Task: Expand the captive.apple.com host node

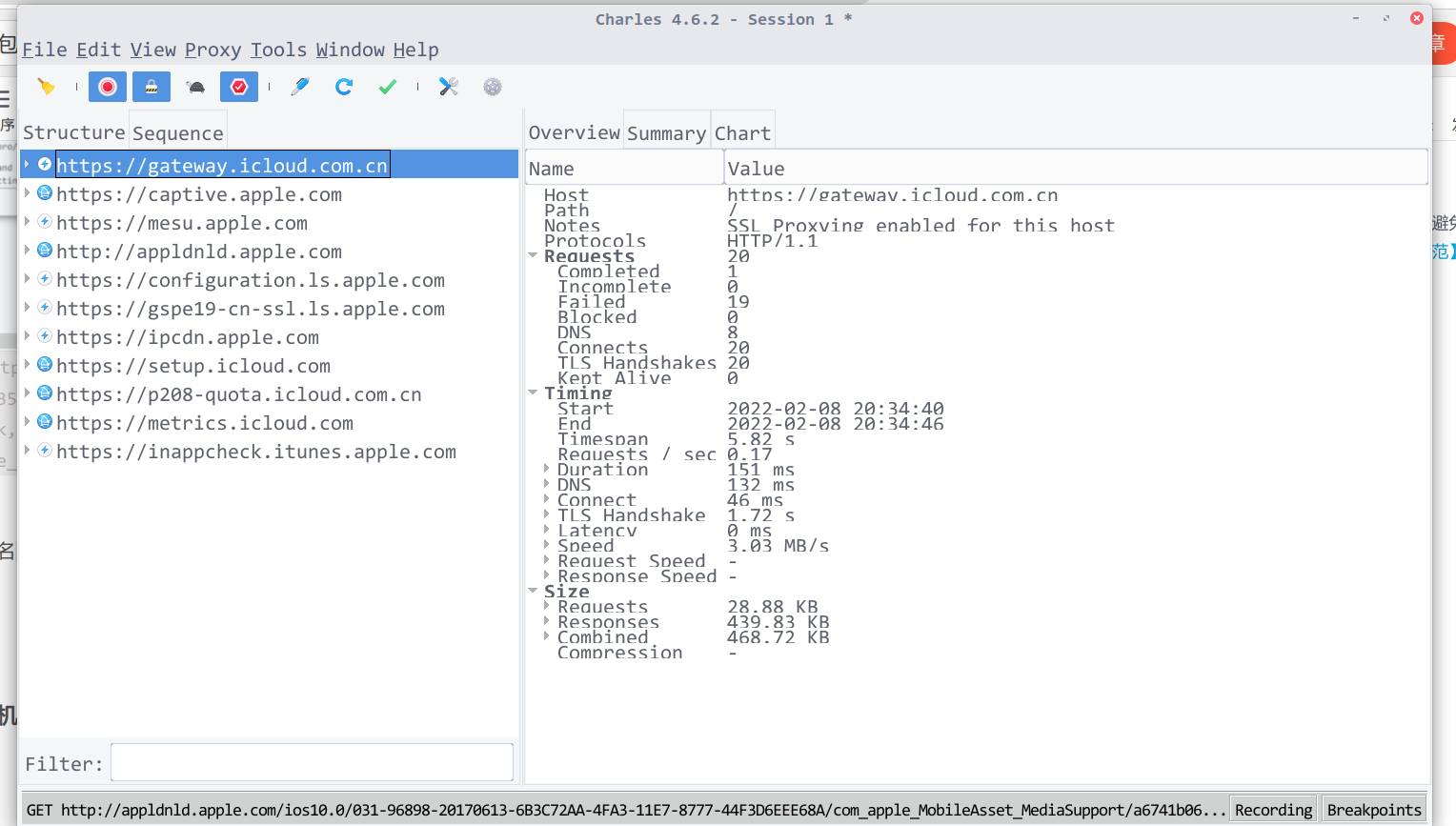Action: tap(27, 193)
